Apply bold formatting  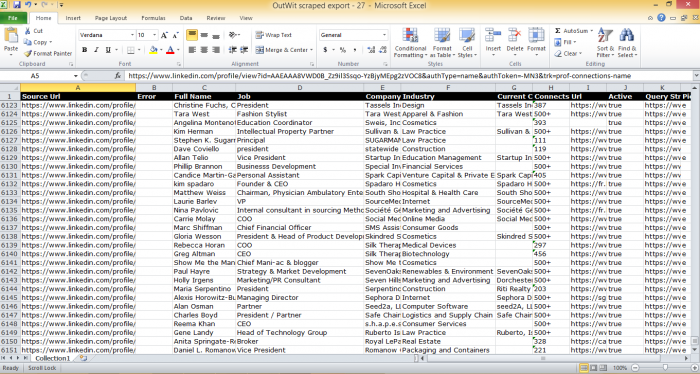[x=84, y=50]
